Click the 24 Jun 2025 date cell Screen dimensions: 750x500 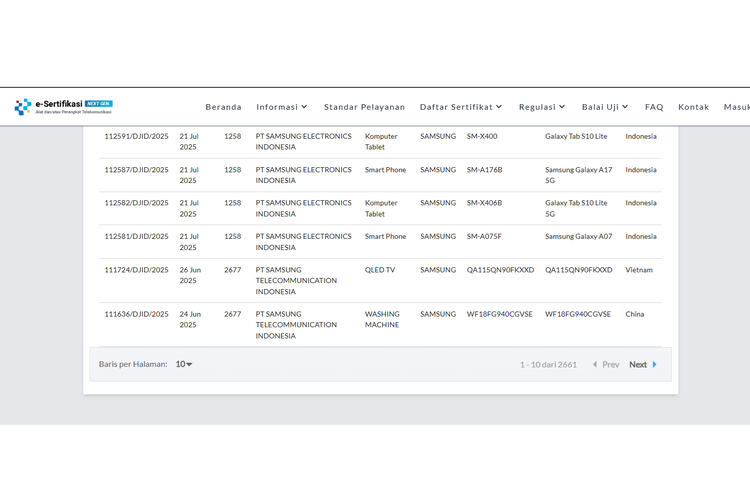tap(190, 320)
